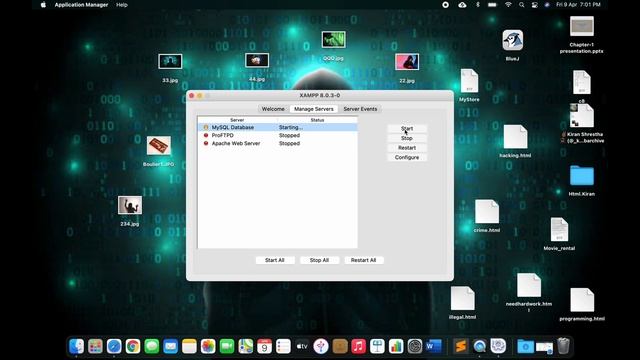
Task: Click the date and time in menu bar
Action: 578,5
